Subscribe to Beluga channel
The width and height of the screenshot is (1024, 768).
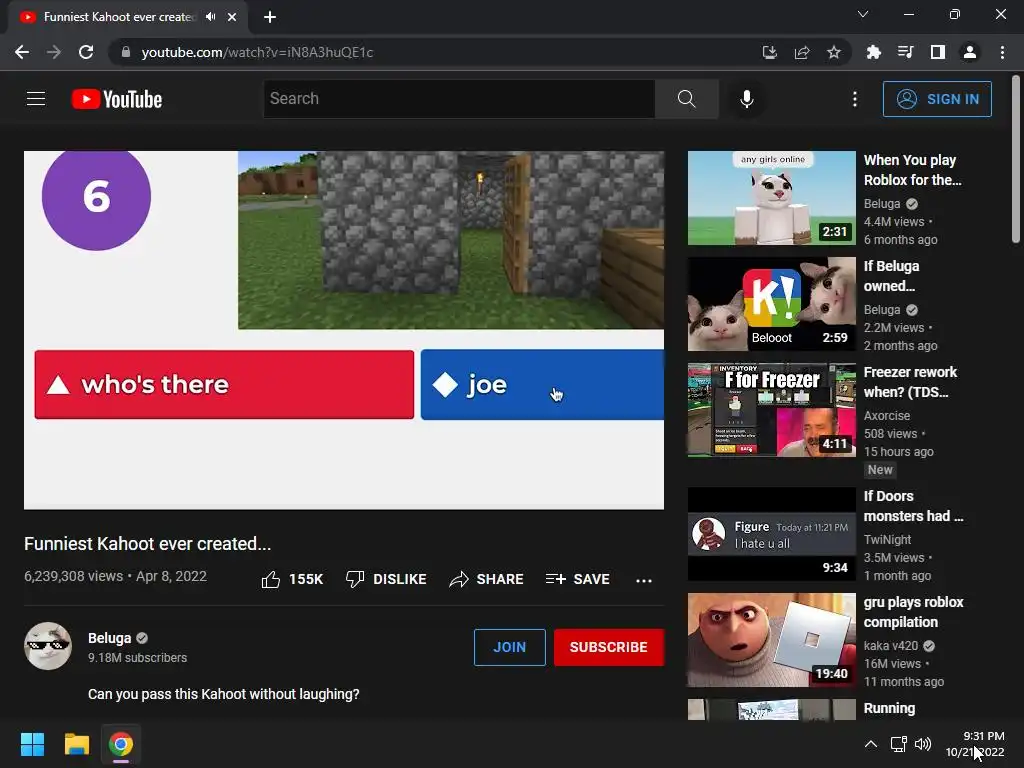(x=609, y=647)
